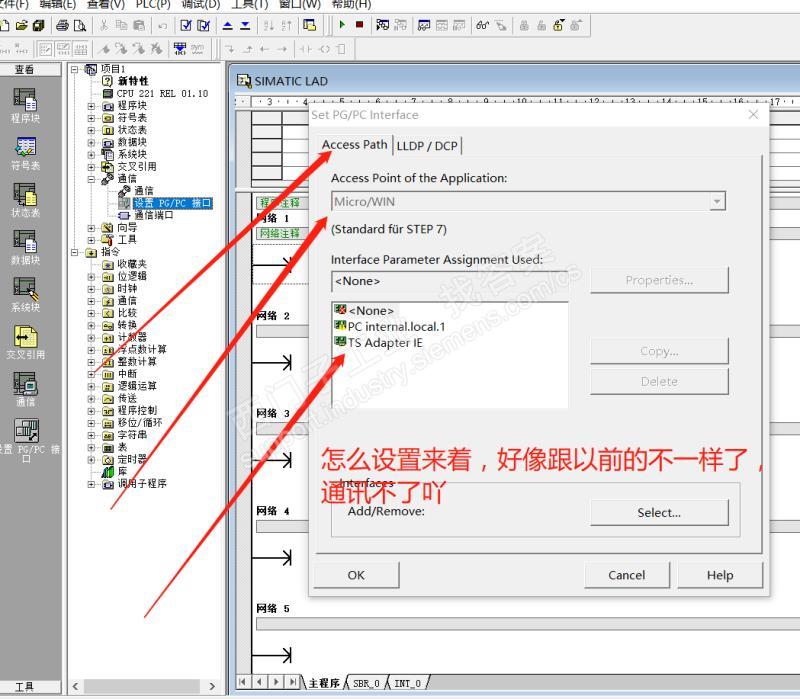This screenshot has width=800, height=699.
Task: Click the 查看 view header in the navigation bar
Action: pyautogui.click(x=24, y=69)
